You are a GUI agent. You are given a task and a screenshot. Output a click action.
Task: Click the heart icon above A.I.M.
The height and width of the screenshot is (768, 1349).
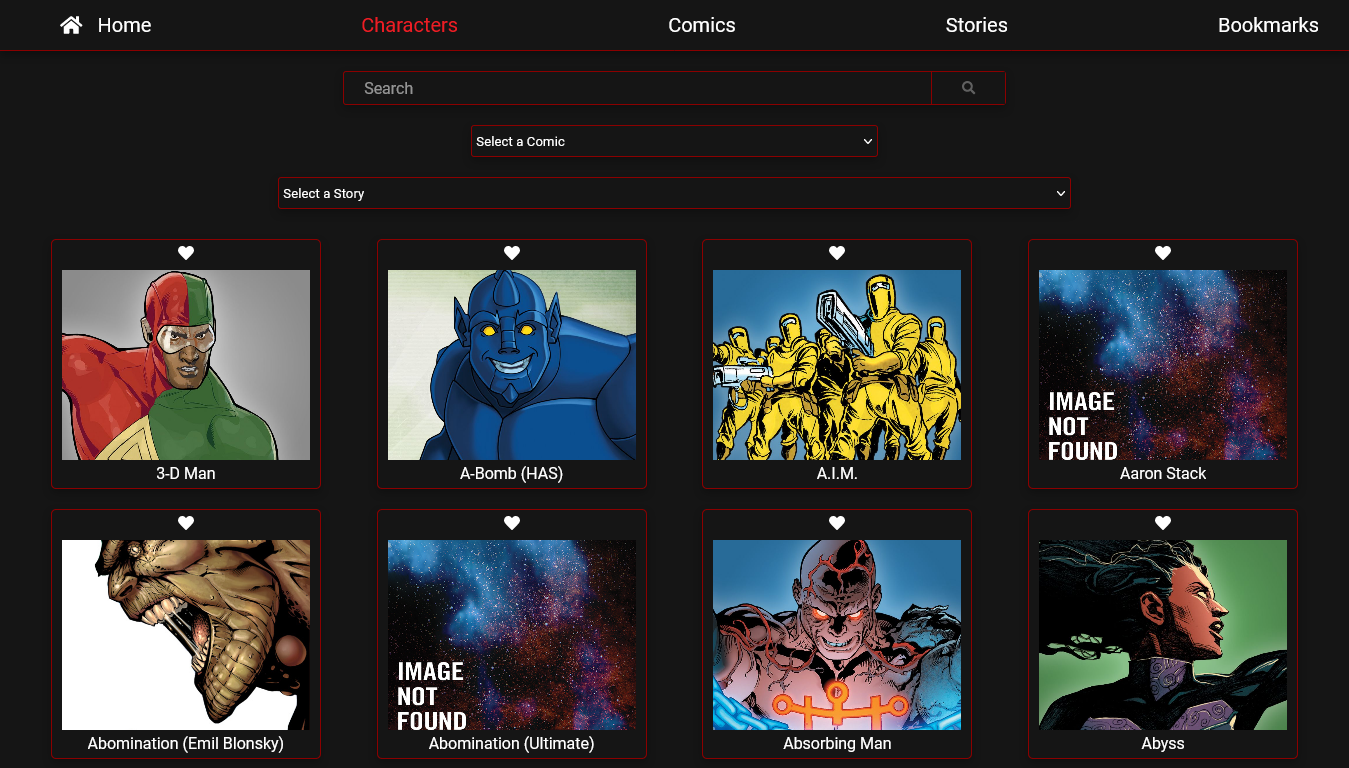(837, 253)
